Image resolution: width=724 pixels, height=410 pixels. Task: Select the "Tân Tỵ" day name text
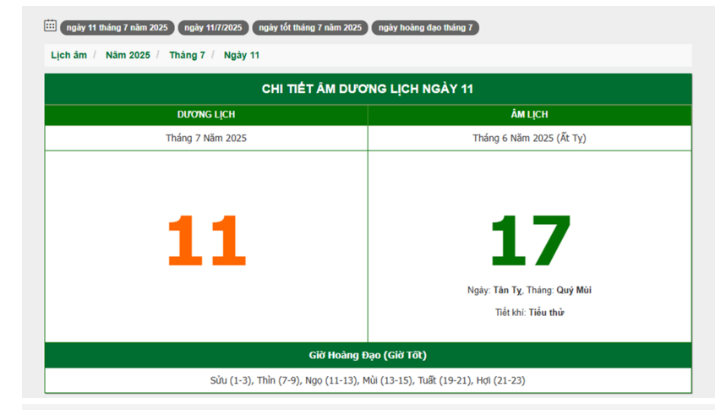point(507,290)
